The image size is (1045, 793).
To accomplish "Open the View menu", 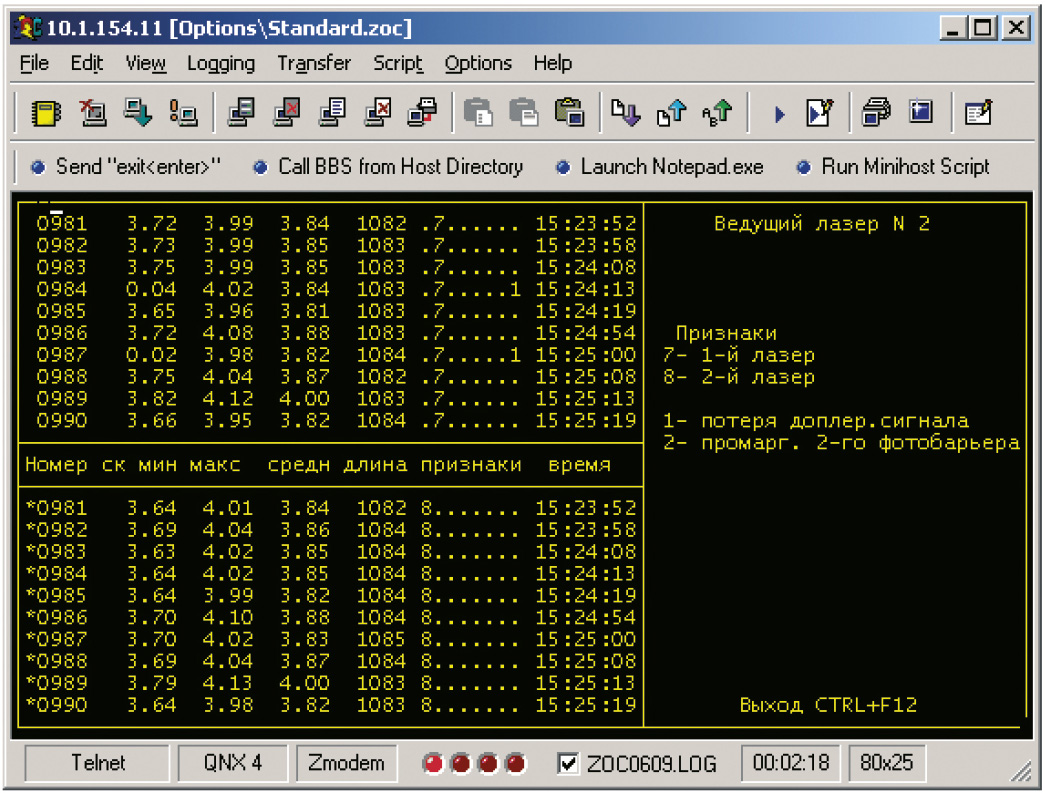I will click(x=145, y=63).
